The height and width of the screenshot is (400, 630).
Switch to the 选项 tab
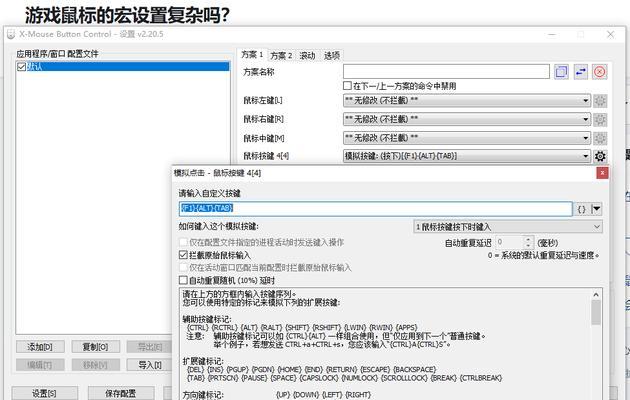point(332,56)
